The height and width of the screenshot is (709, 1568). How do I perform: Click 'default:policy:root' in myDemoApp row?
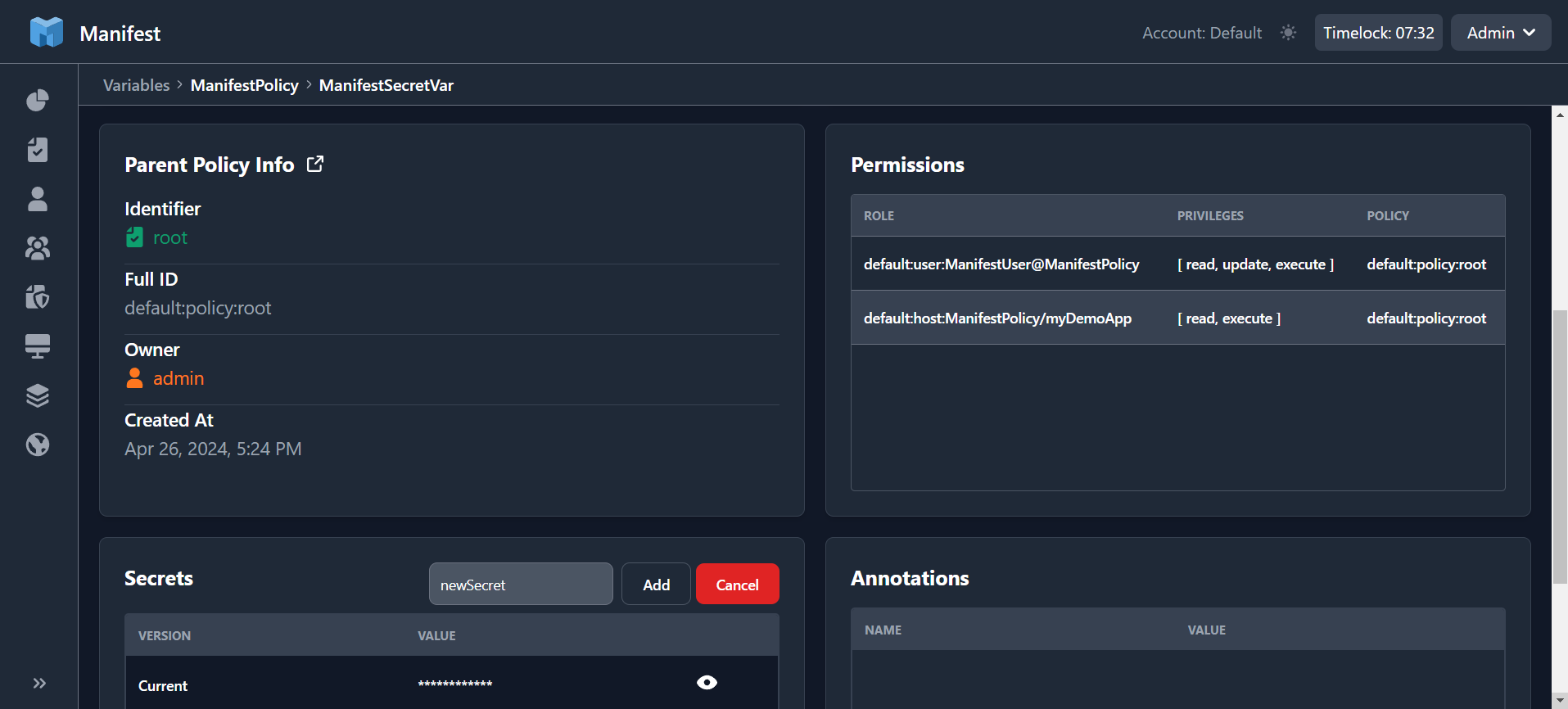(1426, 318)
